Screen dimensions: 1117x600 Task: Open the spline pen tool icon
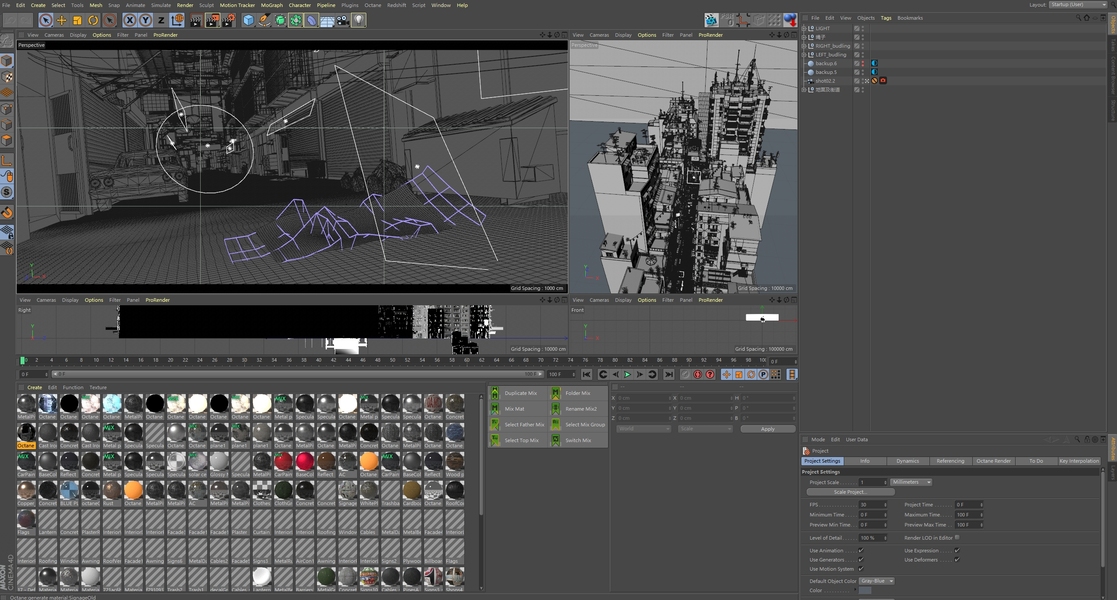tap(264, 20)
